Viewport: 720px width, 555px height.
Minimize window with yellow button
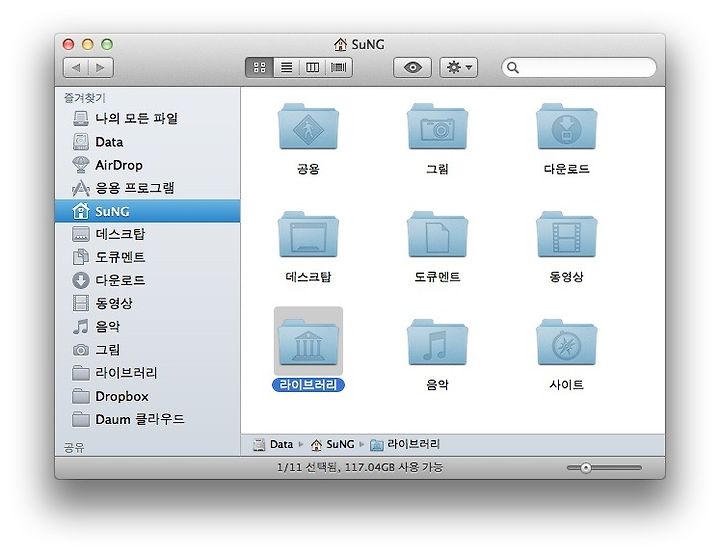tap(88, 44)
